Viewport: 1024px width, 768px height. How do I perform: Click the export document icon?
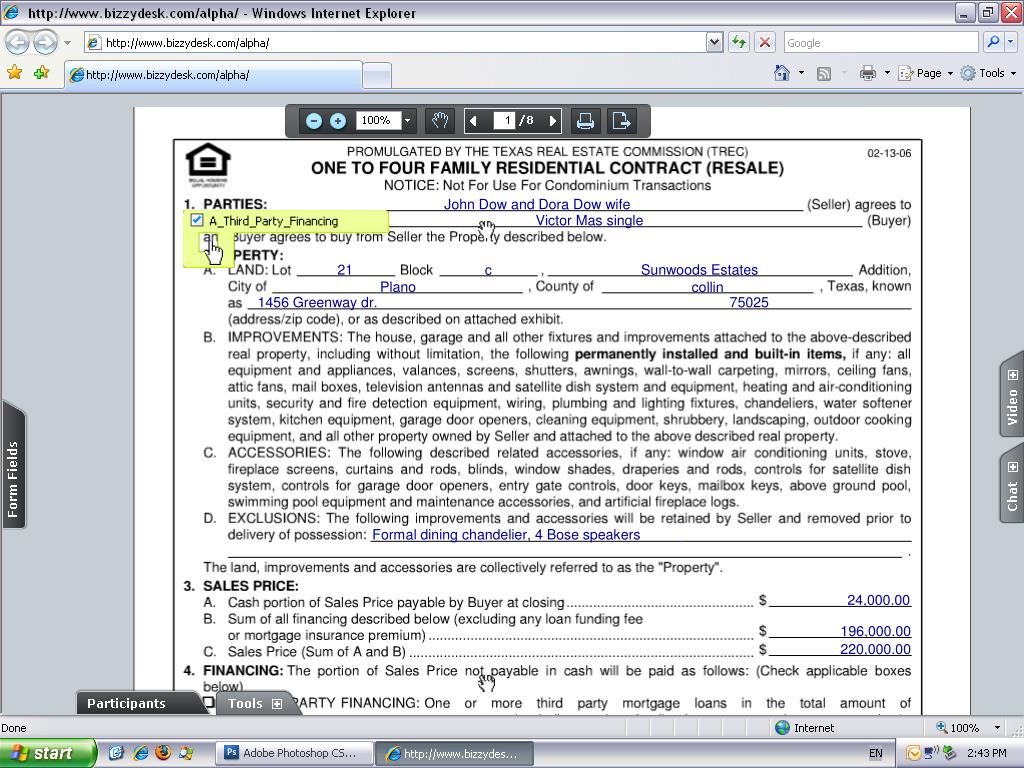pyautogui.click(x=620, y=121)
